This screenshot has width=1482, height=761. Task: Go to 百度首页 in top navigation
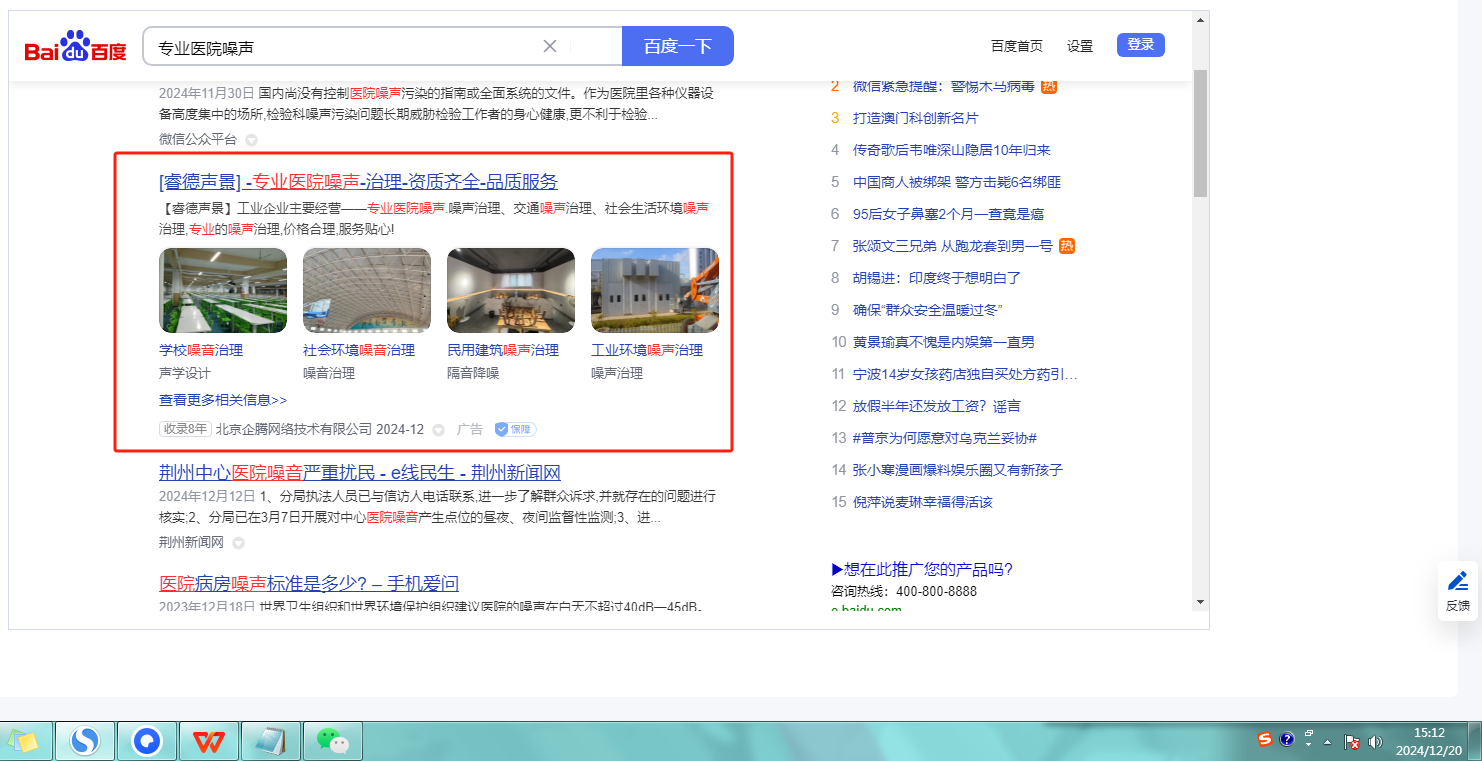(x=1016, y=46)
